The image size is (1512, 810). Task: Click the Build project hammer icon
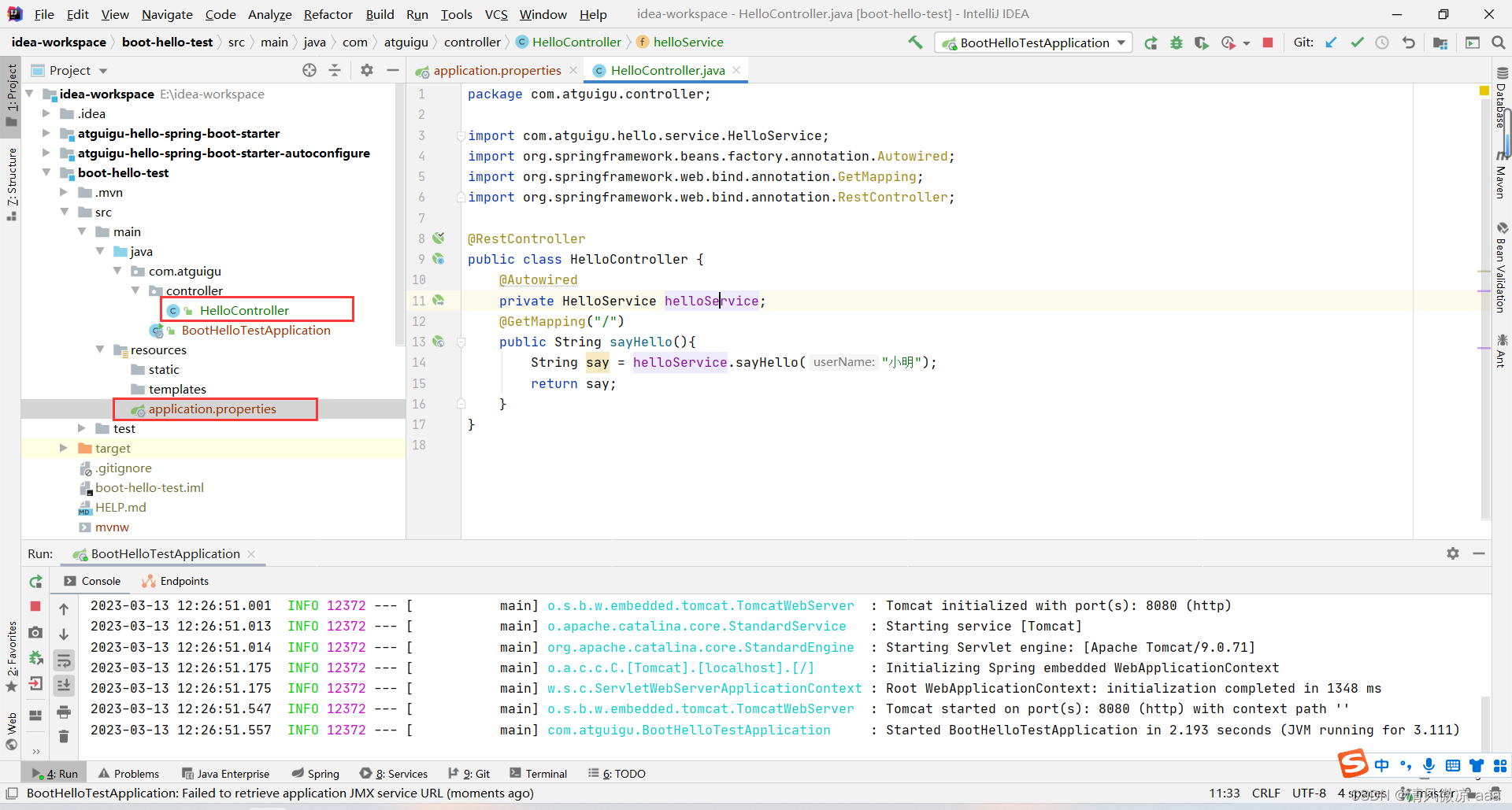[915, 43]
